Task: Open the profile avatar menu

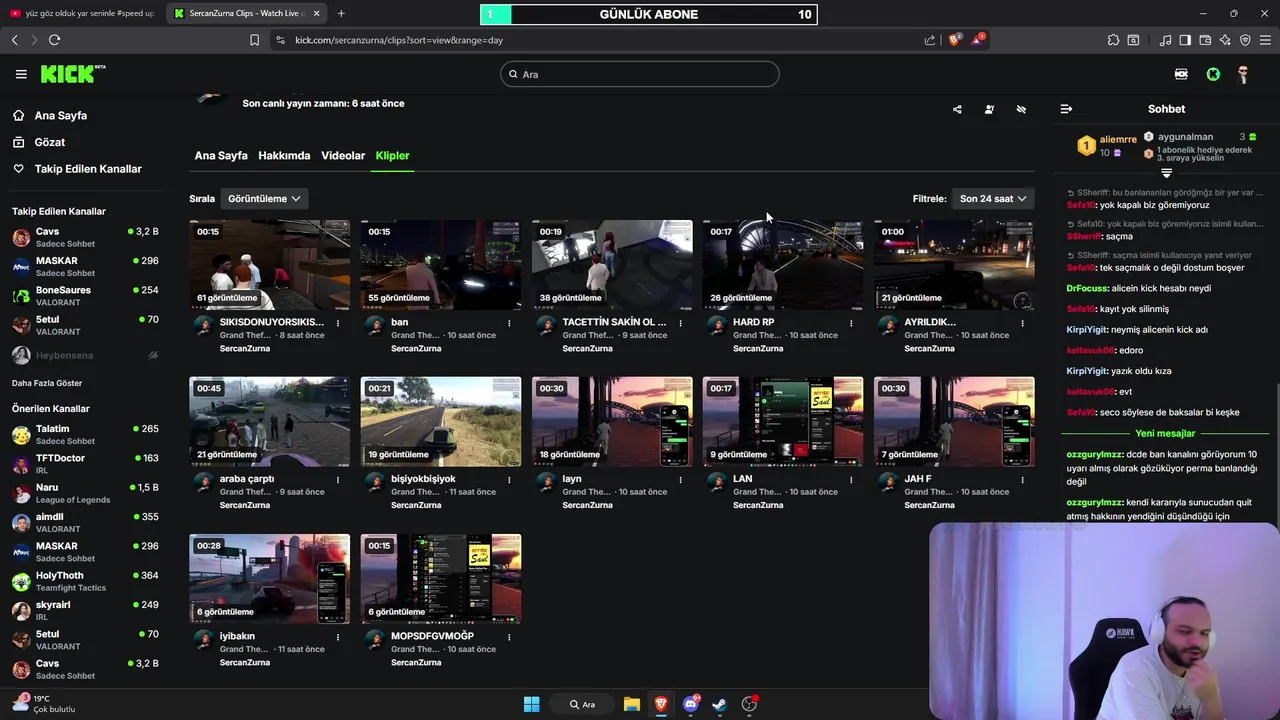Action: [x=1243, y=74]
